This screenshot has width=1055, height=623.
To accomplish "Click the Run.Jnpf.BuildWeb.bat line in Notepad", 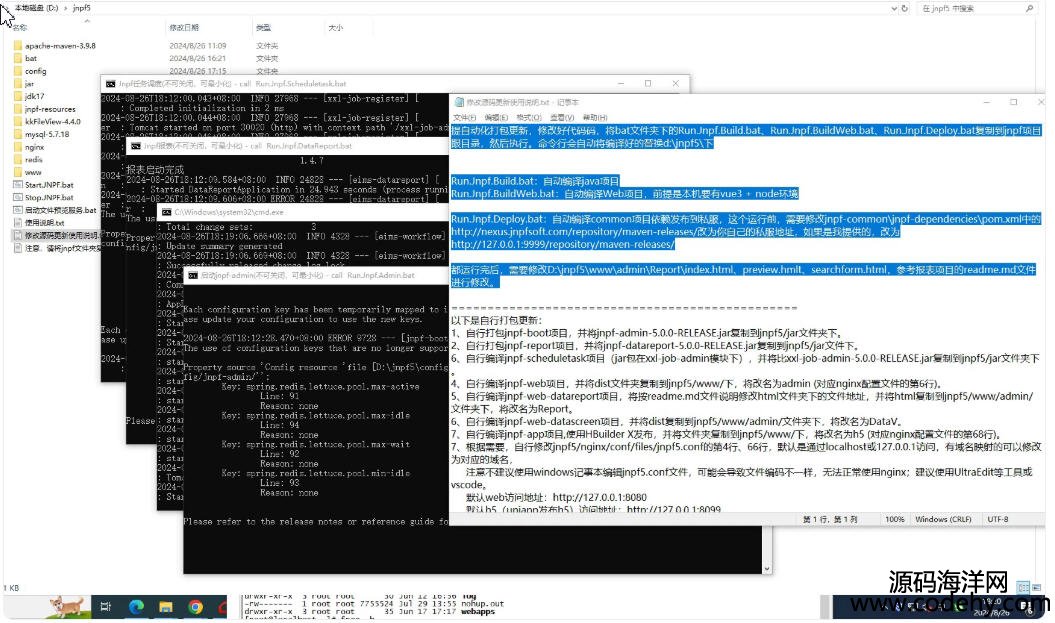I will [x=624, y=194].
